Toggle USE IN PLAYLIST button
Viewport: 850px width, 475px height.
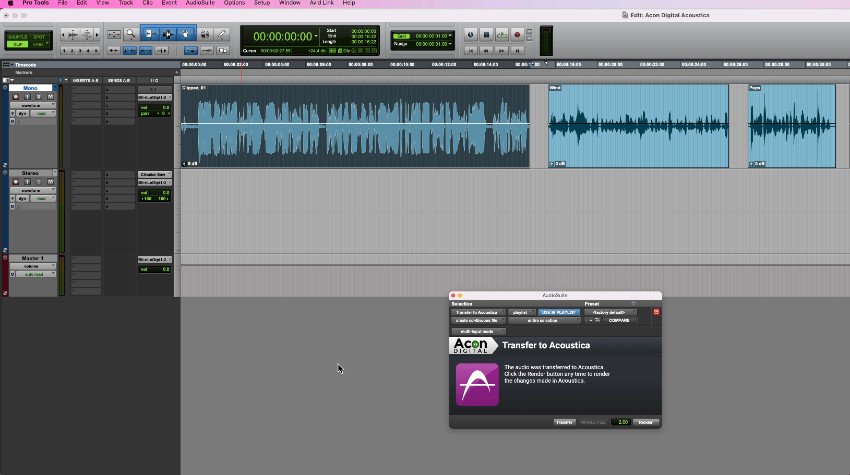[559, 312]
